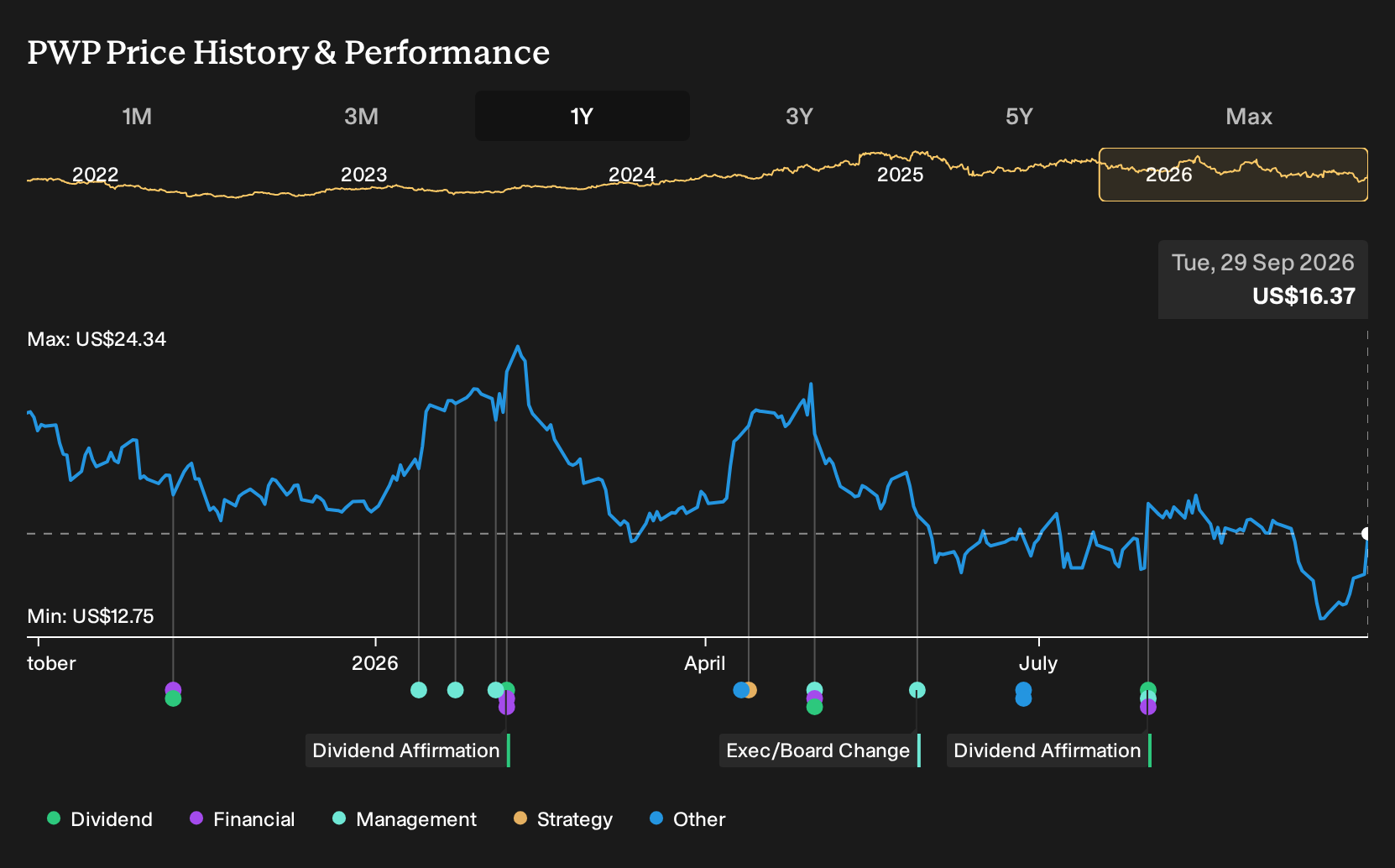Viewport: 1395px width, 868px height.
Task: Click the Min: US$12.75 label
Action: (x=91, y=616)
